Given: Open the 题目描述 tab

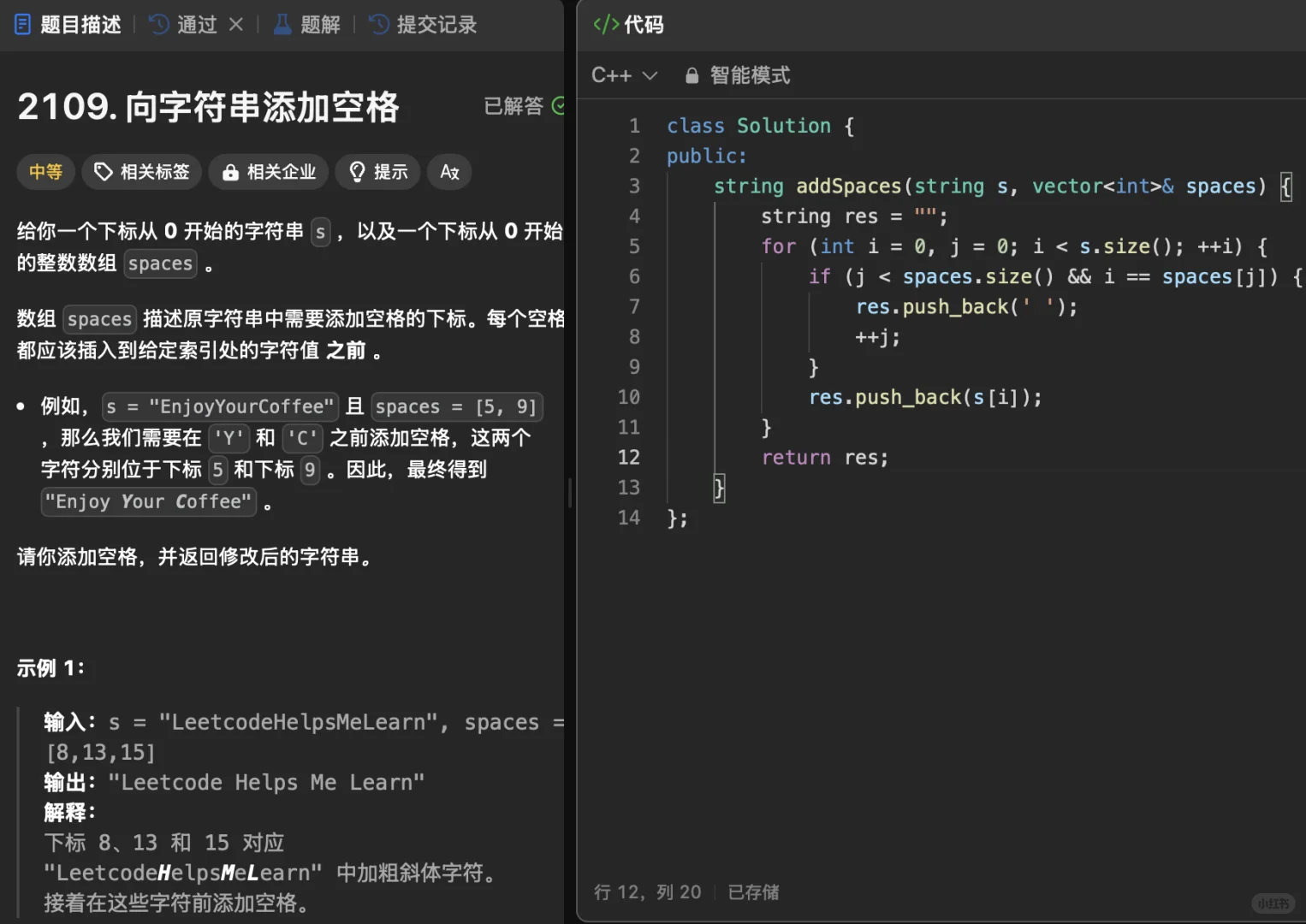Looking at the screenshot, I should (68, 25).
